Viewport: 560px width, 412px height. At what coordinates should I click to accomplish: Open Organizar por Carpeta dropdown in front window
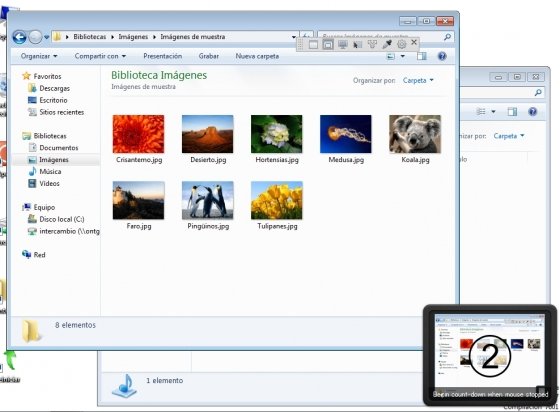(418, 80)
